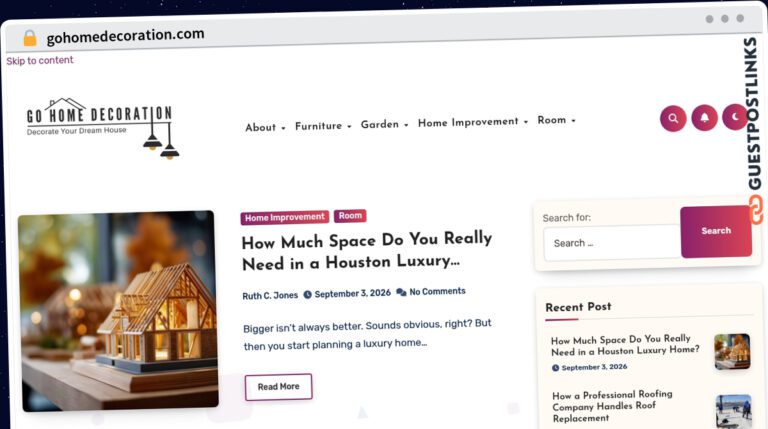Open the wooden house model featured image

click(x=118, y=311)
